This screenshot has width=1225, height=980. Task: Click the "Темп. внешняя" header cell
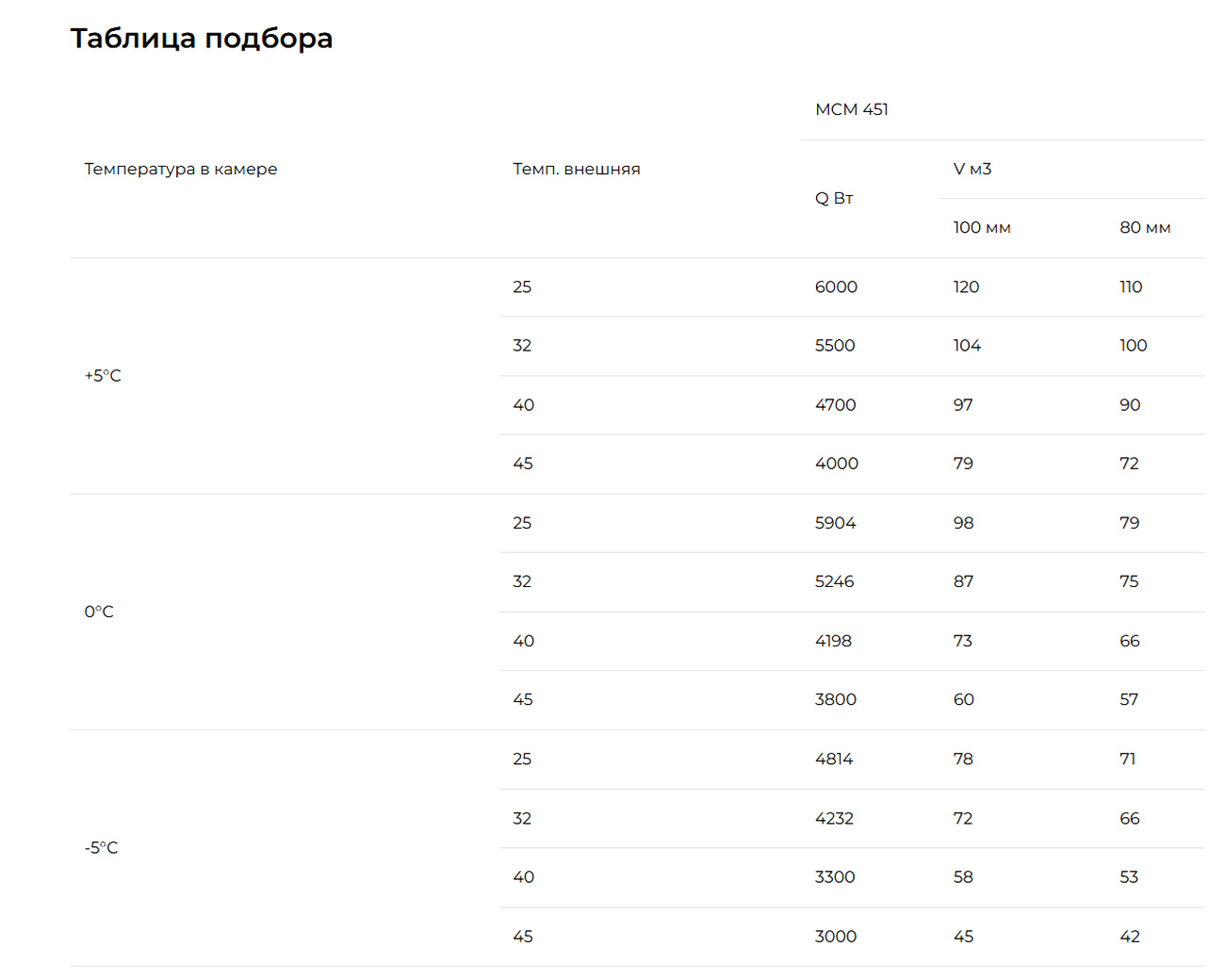click(576, 169)
